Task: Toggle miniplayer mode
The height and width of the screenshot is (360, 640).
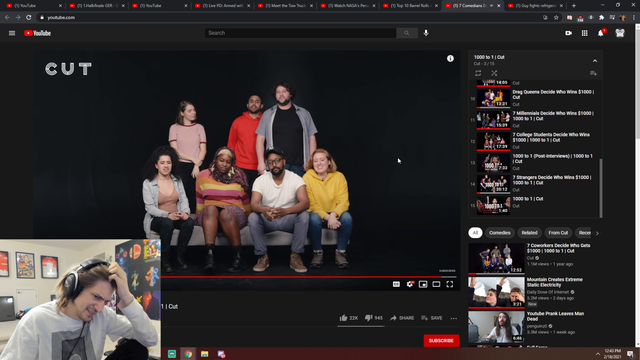Action: pyautogui.click(x=423, y=284)
